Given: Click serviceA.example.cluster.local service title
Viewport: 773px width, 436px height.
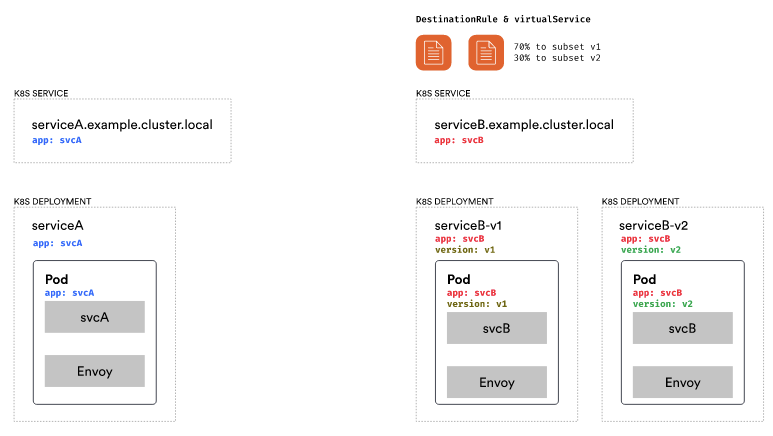Looking at the screenshot, I should coord(122,125).
